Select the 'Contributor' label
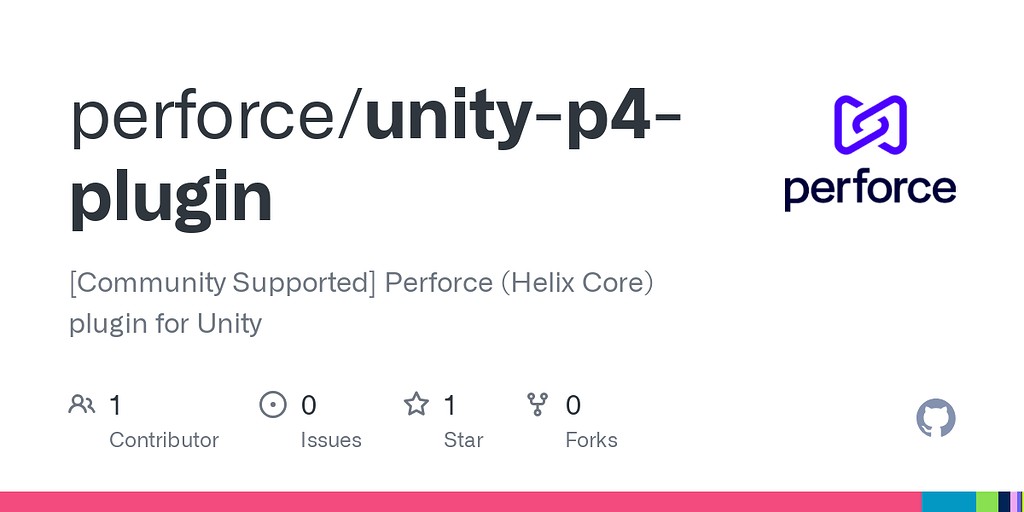The height and width of the screenshot is (512, 1024). coord(164,440)
